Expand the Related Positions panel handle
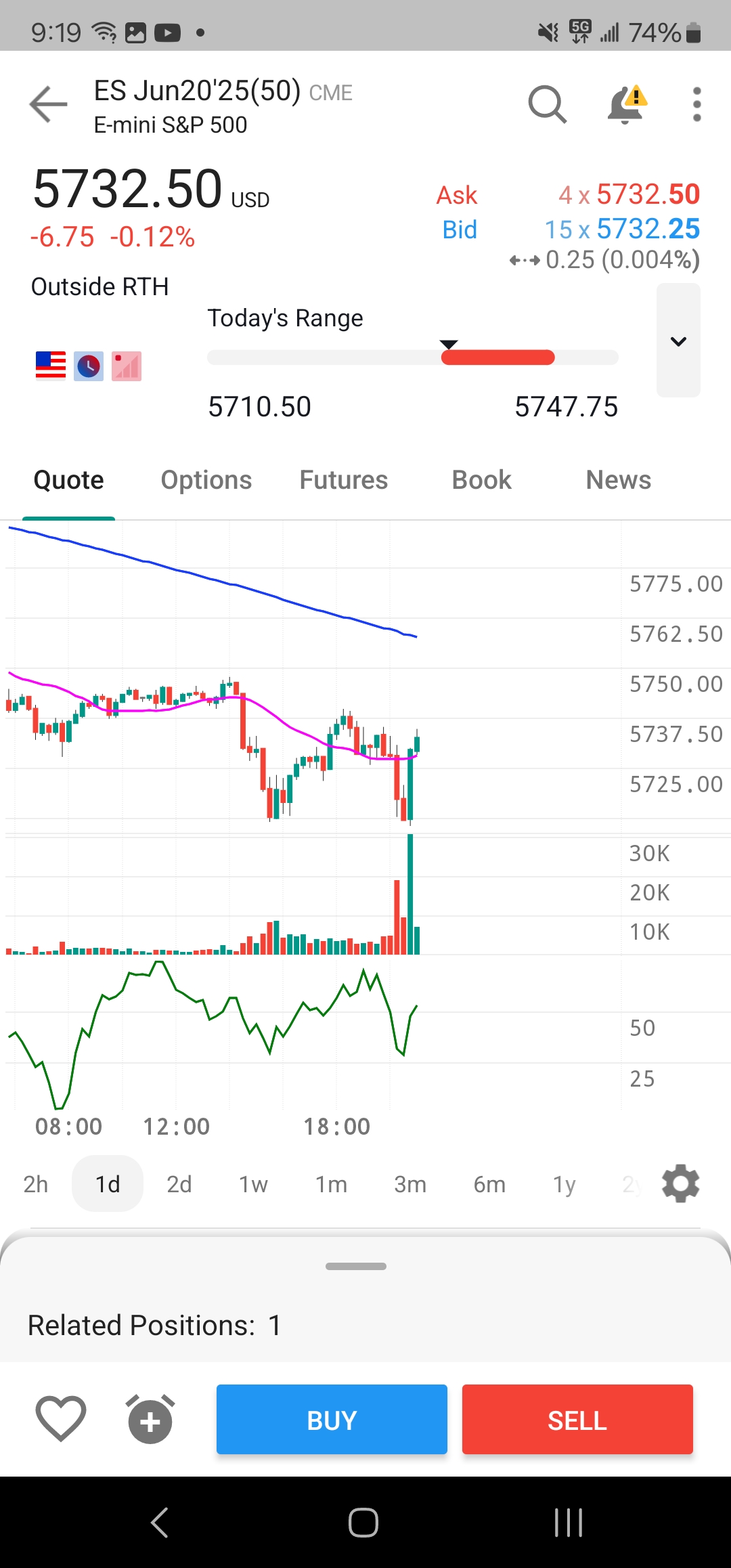 [356, 1266]
